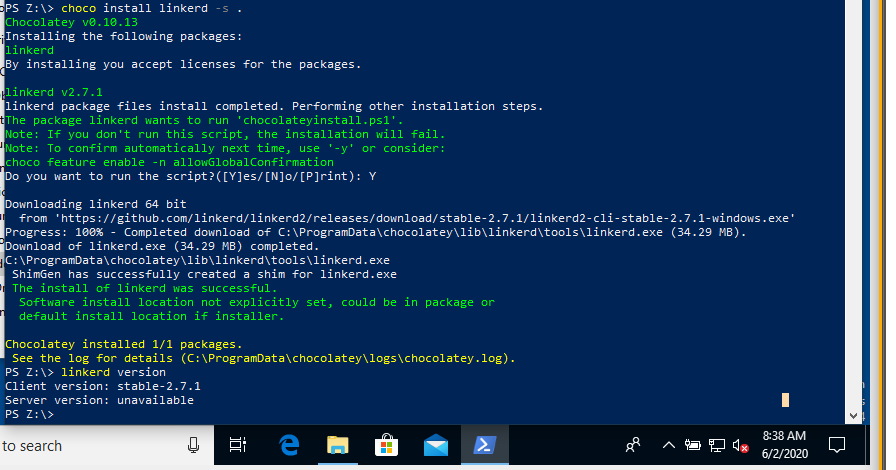The image size is (896, 470).
Task: Click 'The install of linkerd was successful.' line
Action: (x=145, y=288)
